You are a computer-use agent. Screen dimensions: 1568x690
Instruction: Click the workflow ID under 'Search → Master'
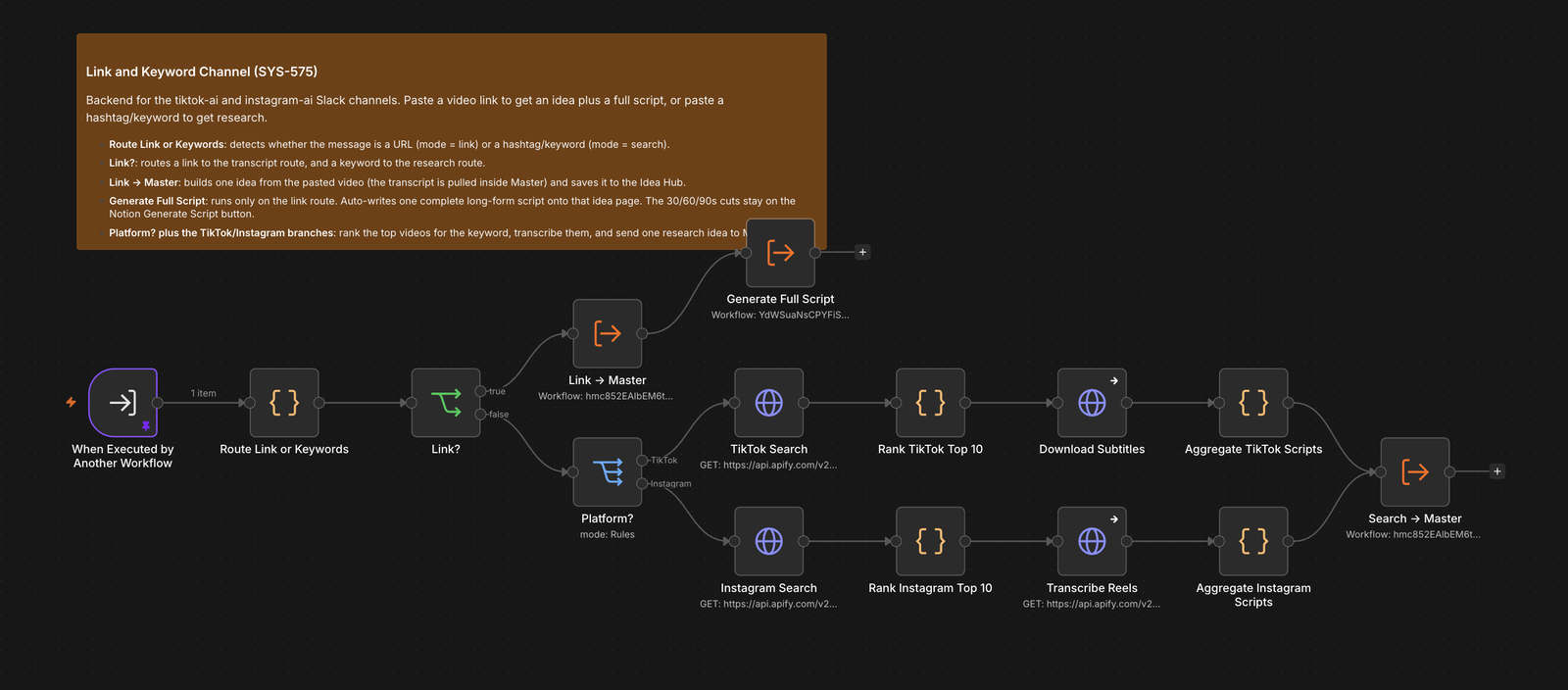tap(1413, 534)
